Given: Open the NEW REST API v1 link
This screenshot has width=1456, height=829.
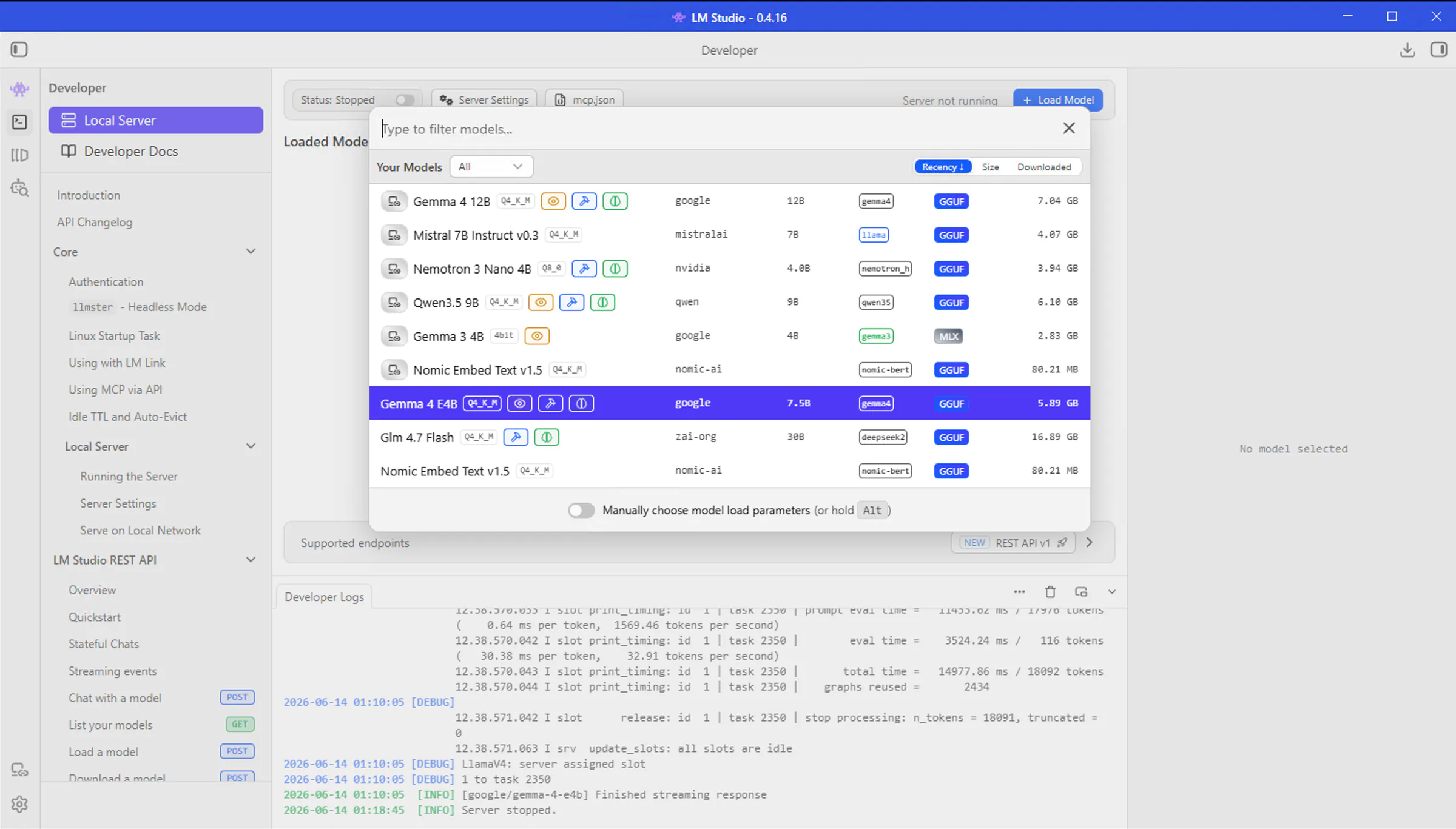Looking at the screenshot, I should (x=1013, y=543).
